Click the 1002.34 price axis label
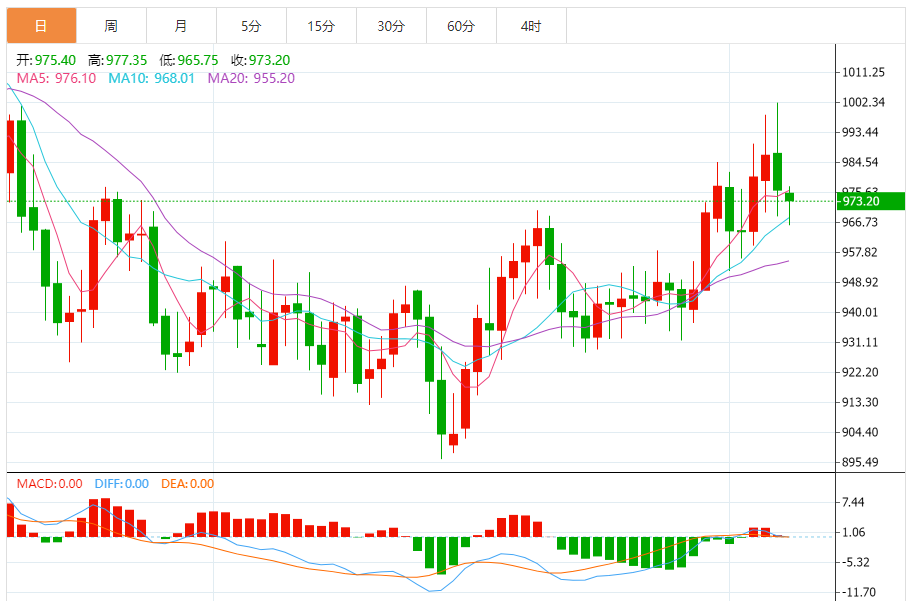This screenshot has width=911, height=601. pos(863,102)
